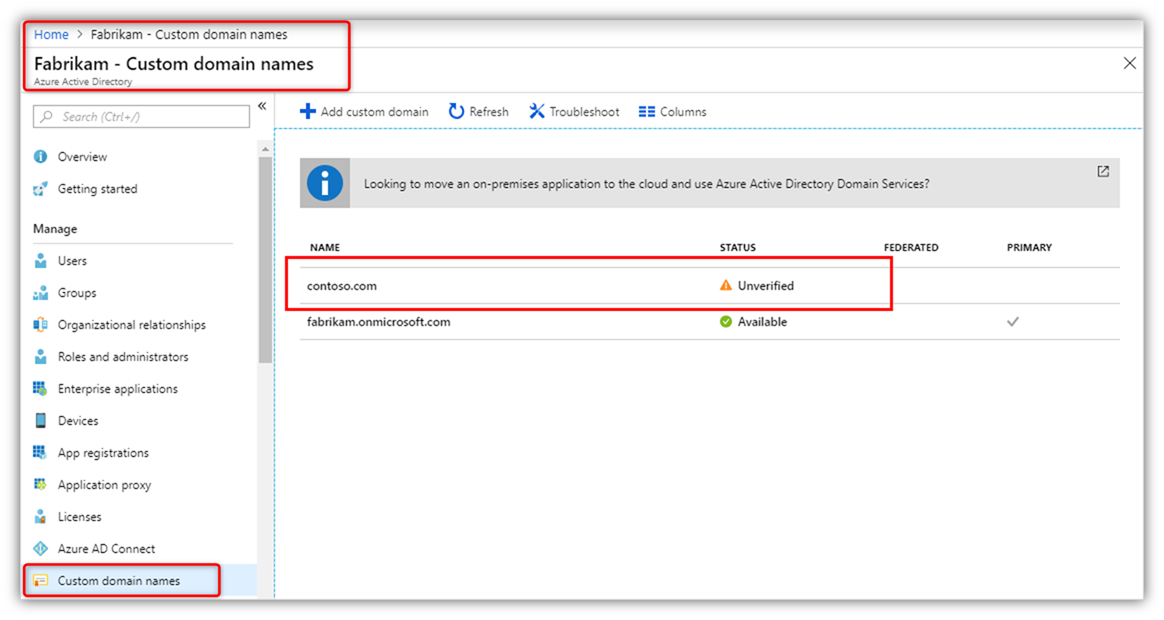Open Azure AD Connect label
Viewport: 1164px width, 620px height.
107,548
